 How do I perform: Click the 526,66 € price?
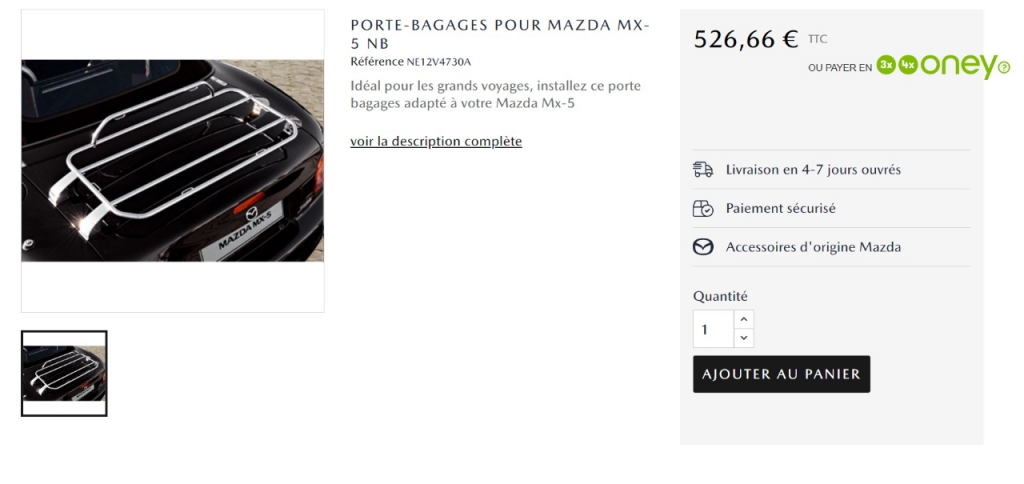[x=745, y=39]
